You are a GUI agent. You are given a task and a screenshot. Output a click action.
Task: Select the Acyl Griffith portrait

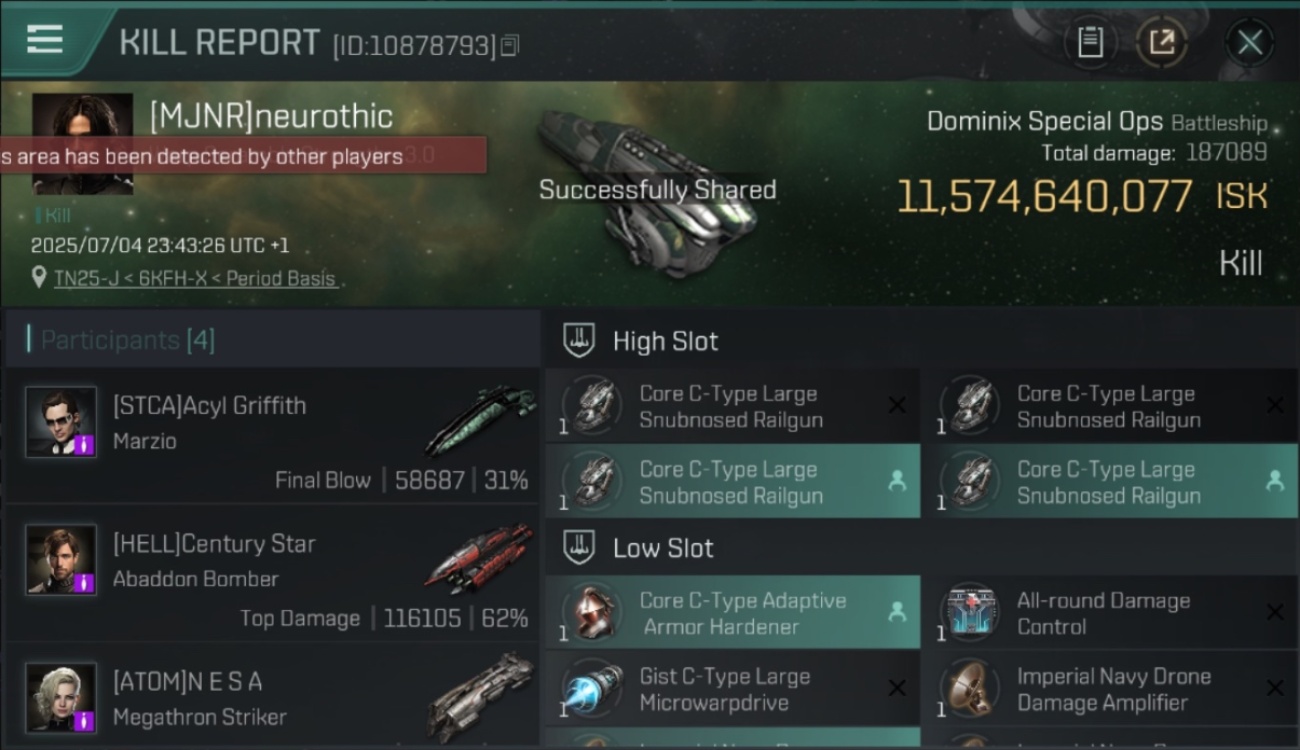[61, 422]
